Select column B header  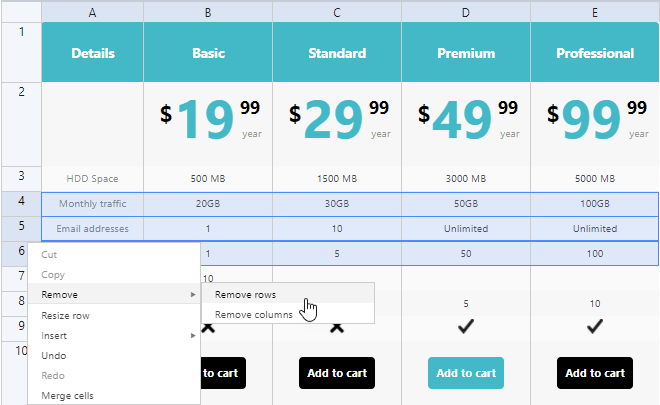tap(207, 12)
